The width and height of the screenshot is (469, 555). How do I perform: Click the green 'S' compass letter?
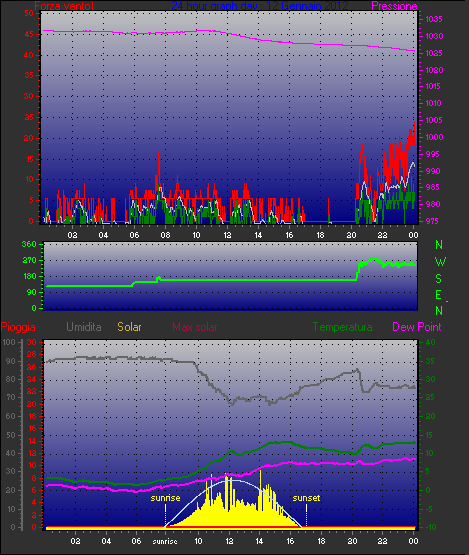439,279
